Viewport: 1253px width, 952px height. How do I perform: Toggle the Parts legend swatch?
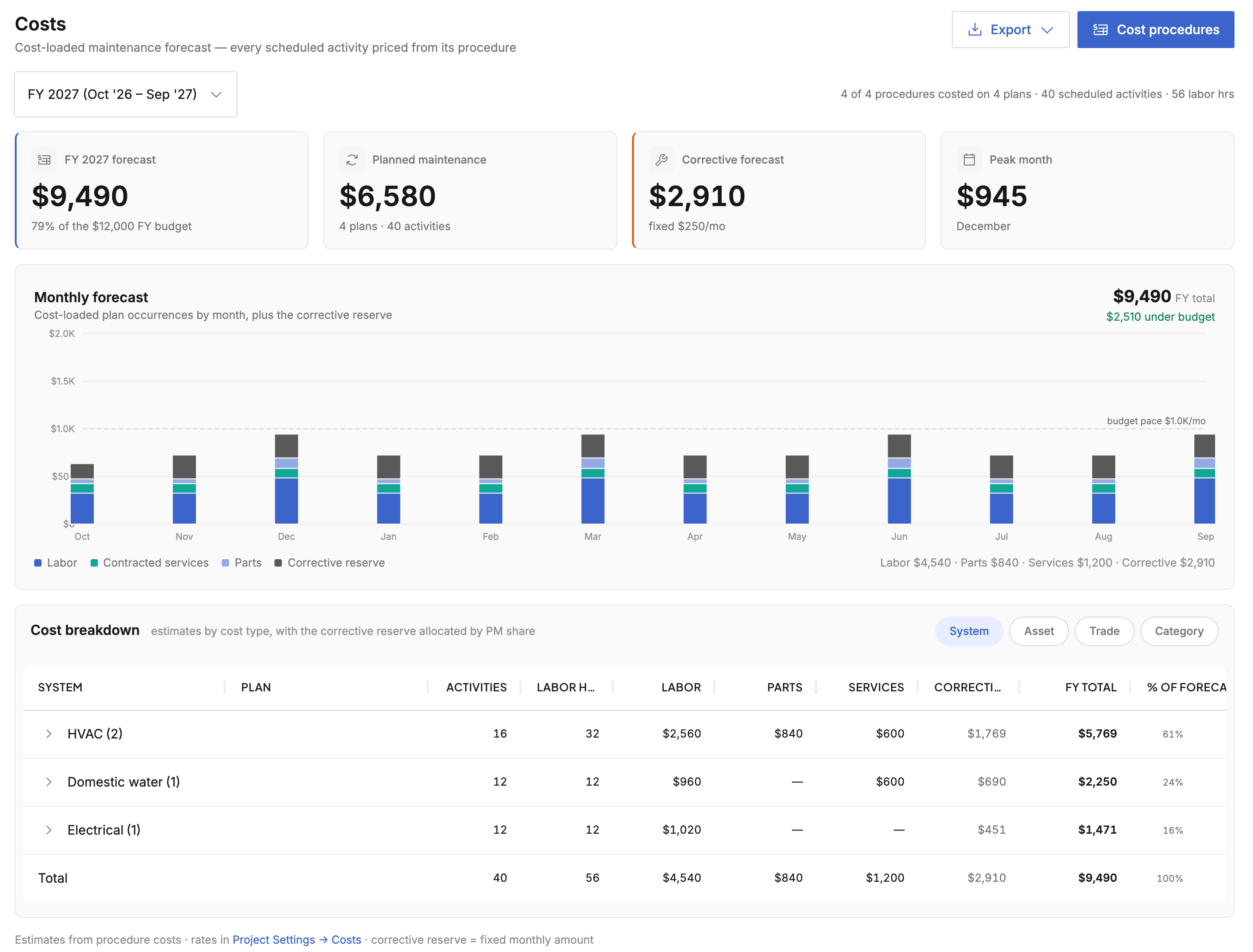225,563
